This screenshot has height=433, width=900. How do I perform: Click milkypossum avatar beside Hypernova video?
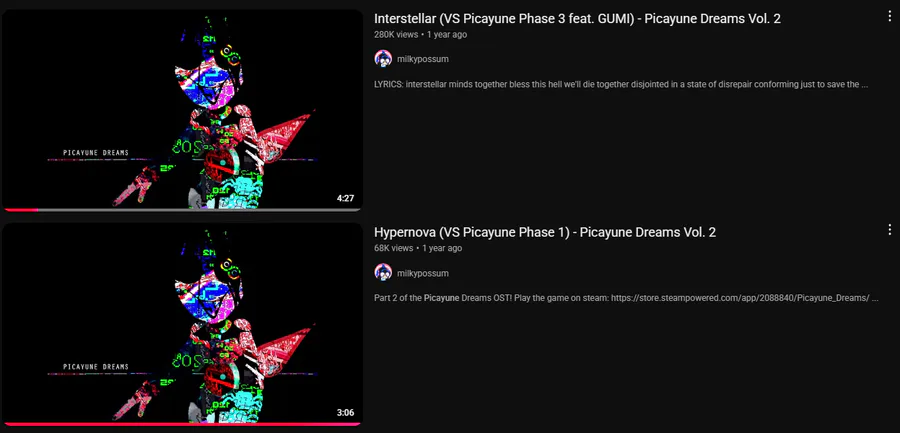point(383,272)
